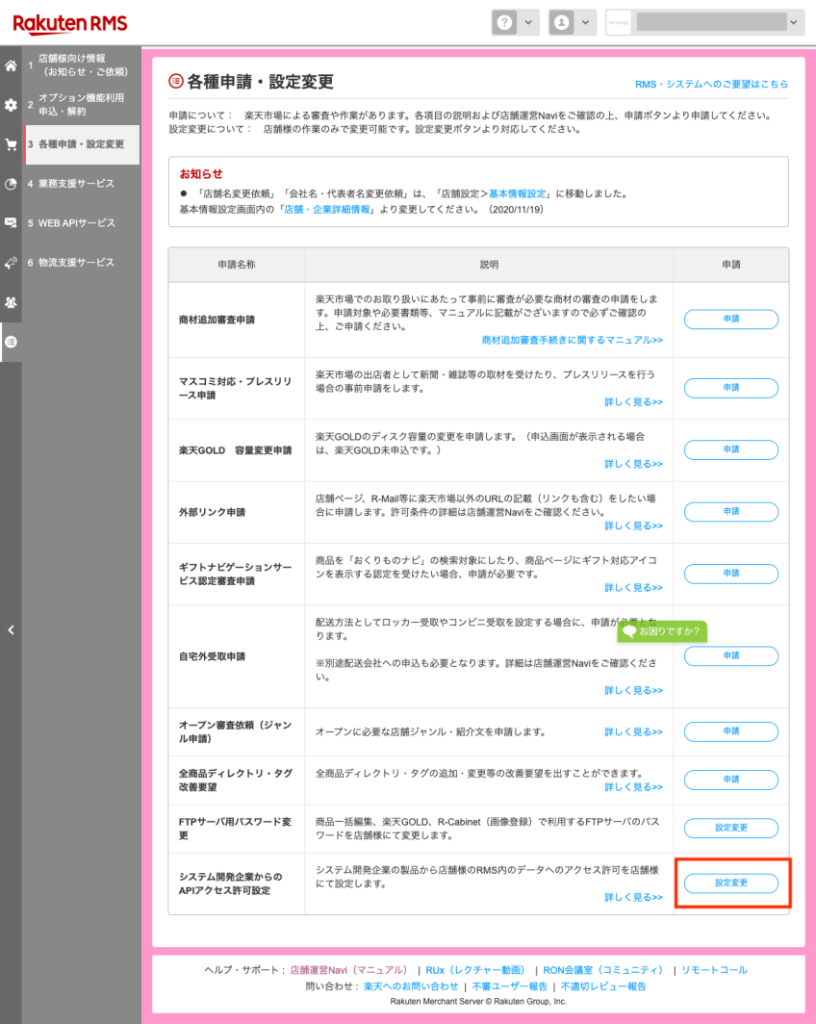Click the home icon in left sidebar
The width and height of the screenshot is (816, 1024).
click(11, 66)
